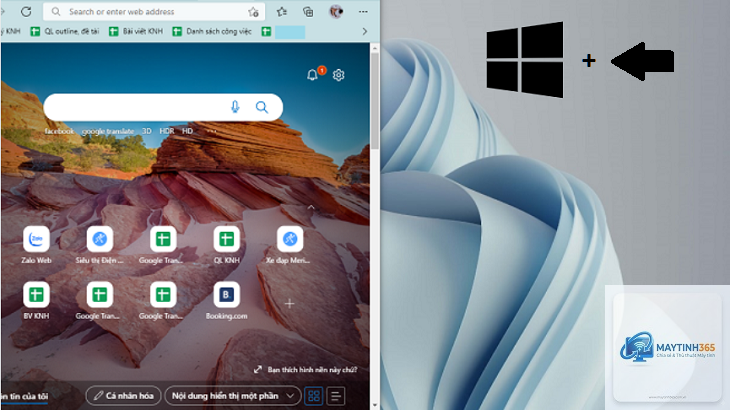Start voice search with the microphone icon
Screen dimensions: 730x410
(235, 107)
